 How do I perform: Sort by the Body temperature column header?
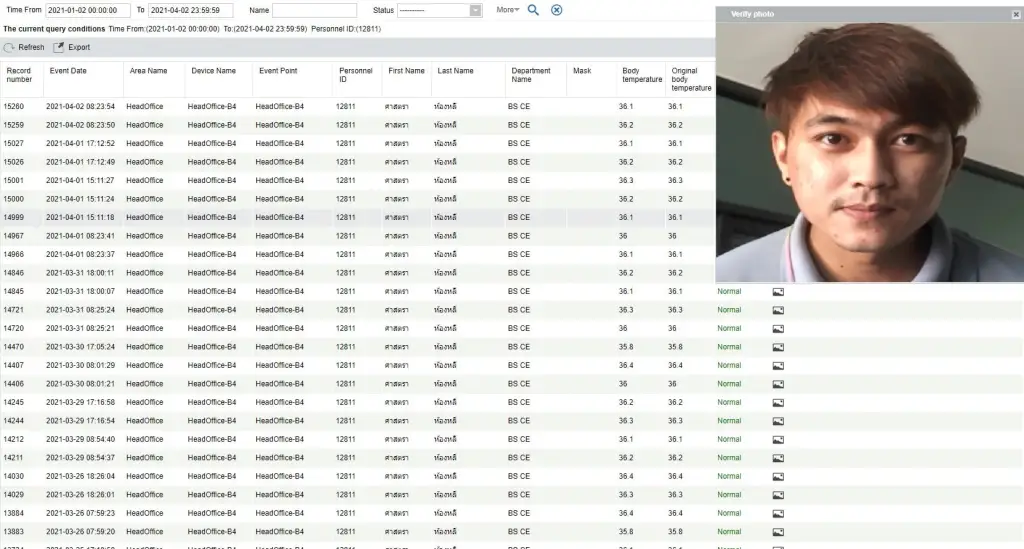click(x=641, y=75)
